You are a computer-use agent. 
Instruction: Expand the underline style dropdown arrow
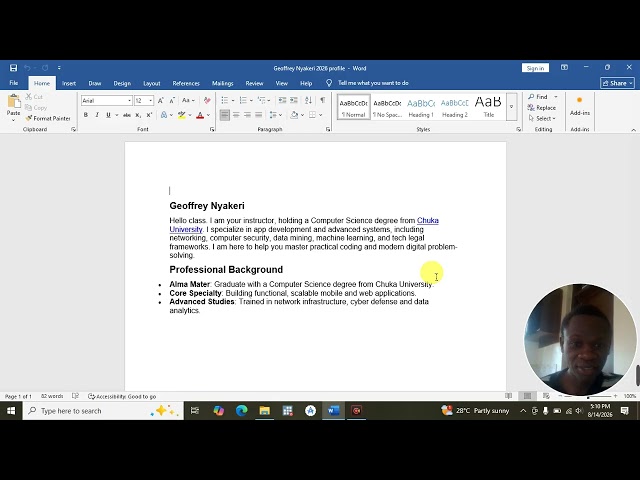[x=117, y=115]
